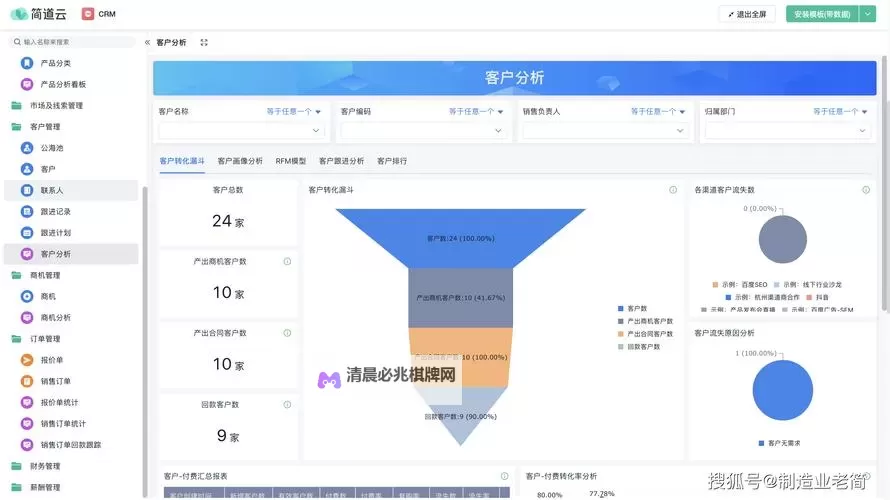Open 商机 form in sidebar
Viewport: 890px width, 500px height.
click(48, 296)
